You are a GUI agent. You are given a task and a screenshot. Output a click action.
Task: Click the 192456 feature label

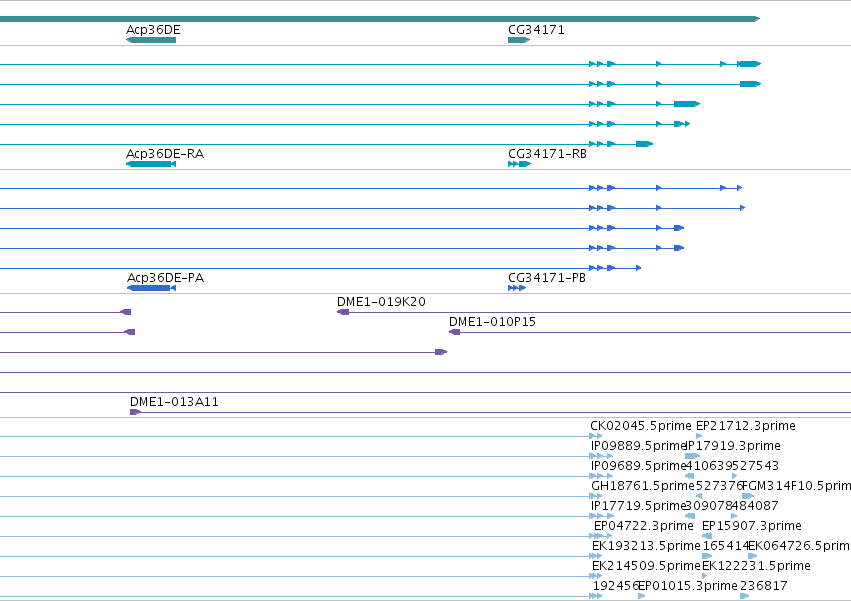pos(615,586)
